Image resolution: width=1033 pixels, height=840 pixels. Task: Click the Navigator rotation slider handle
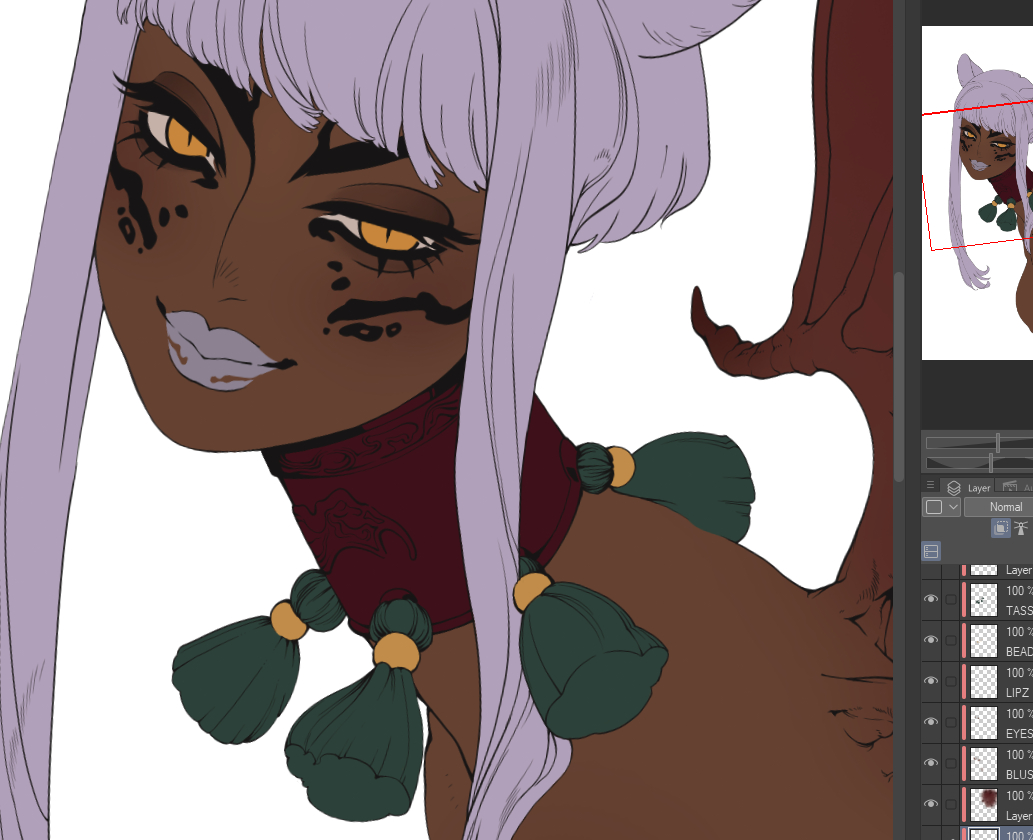pos(990,462)
